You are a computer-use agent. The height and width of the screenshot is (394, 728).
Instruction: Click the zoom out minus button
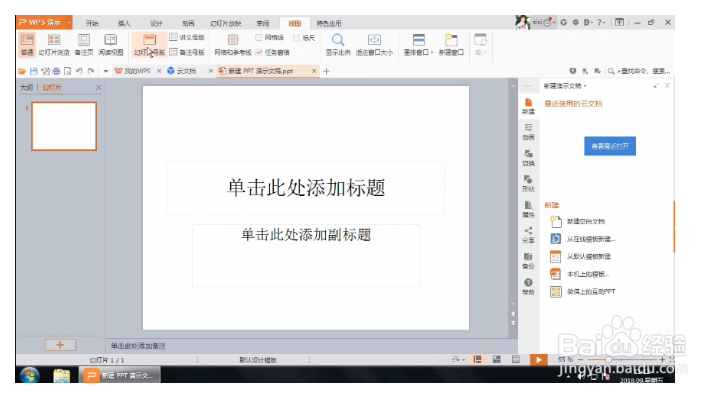[x=580, y=360]
